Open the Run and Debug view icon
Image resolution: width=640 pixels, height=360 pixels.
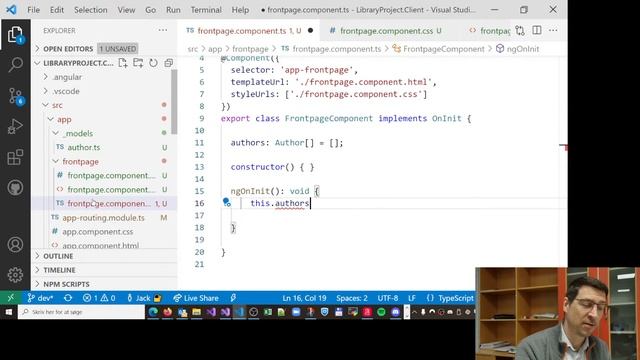coord(15,127)
